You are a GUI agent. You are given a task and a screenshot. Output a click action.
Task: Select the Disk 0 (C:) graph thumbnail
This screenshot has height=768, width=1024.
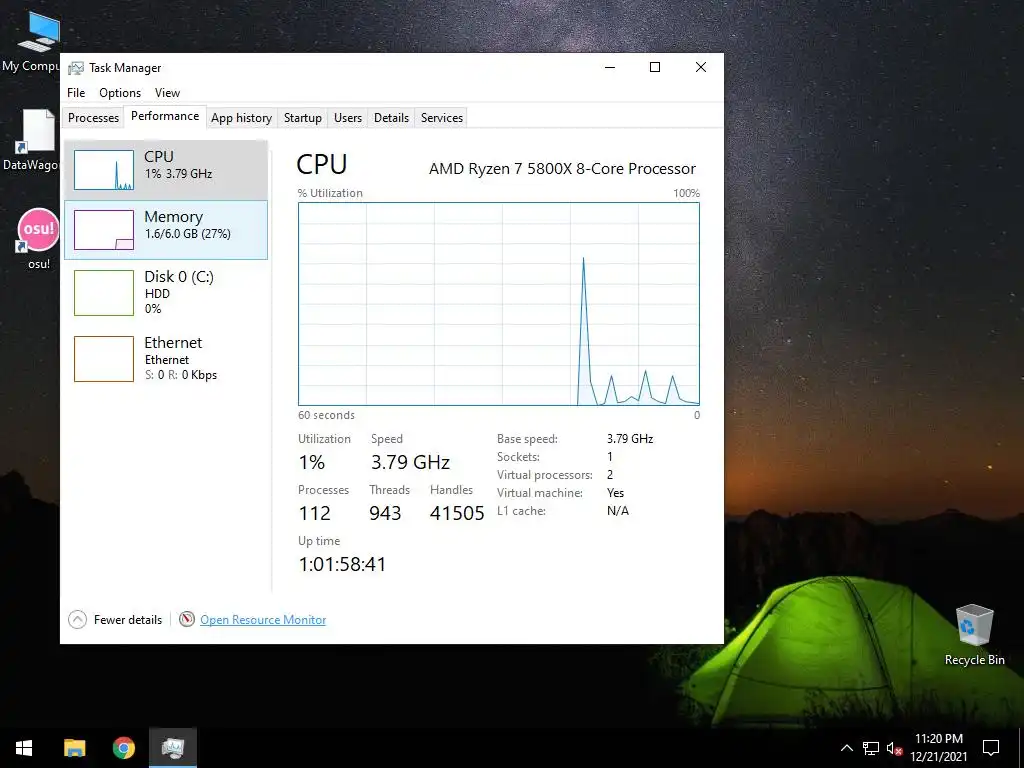click(104, 293)
